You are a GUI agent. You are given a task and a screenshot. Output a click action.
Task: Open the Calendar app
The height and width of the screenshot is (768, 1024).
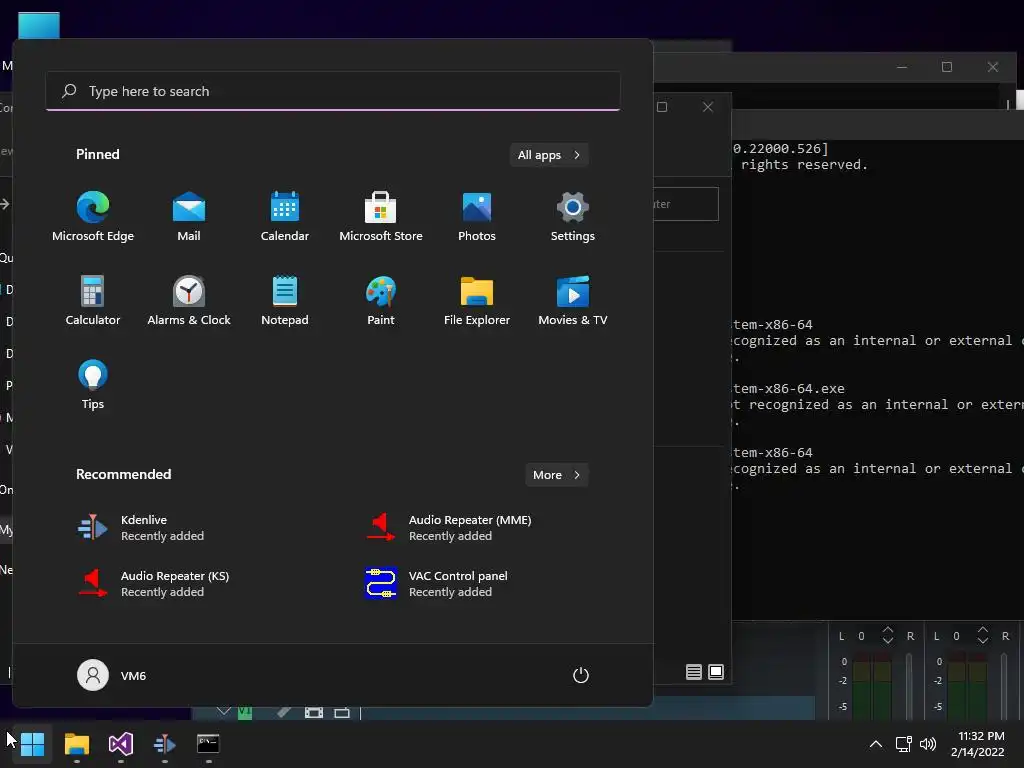(285, 217)
